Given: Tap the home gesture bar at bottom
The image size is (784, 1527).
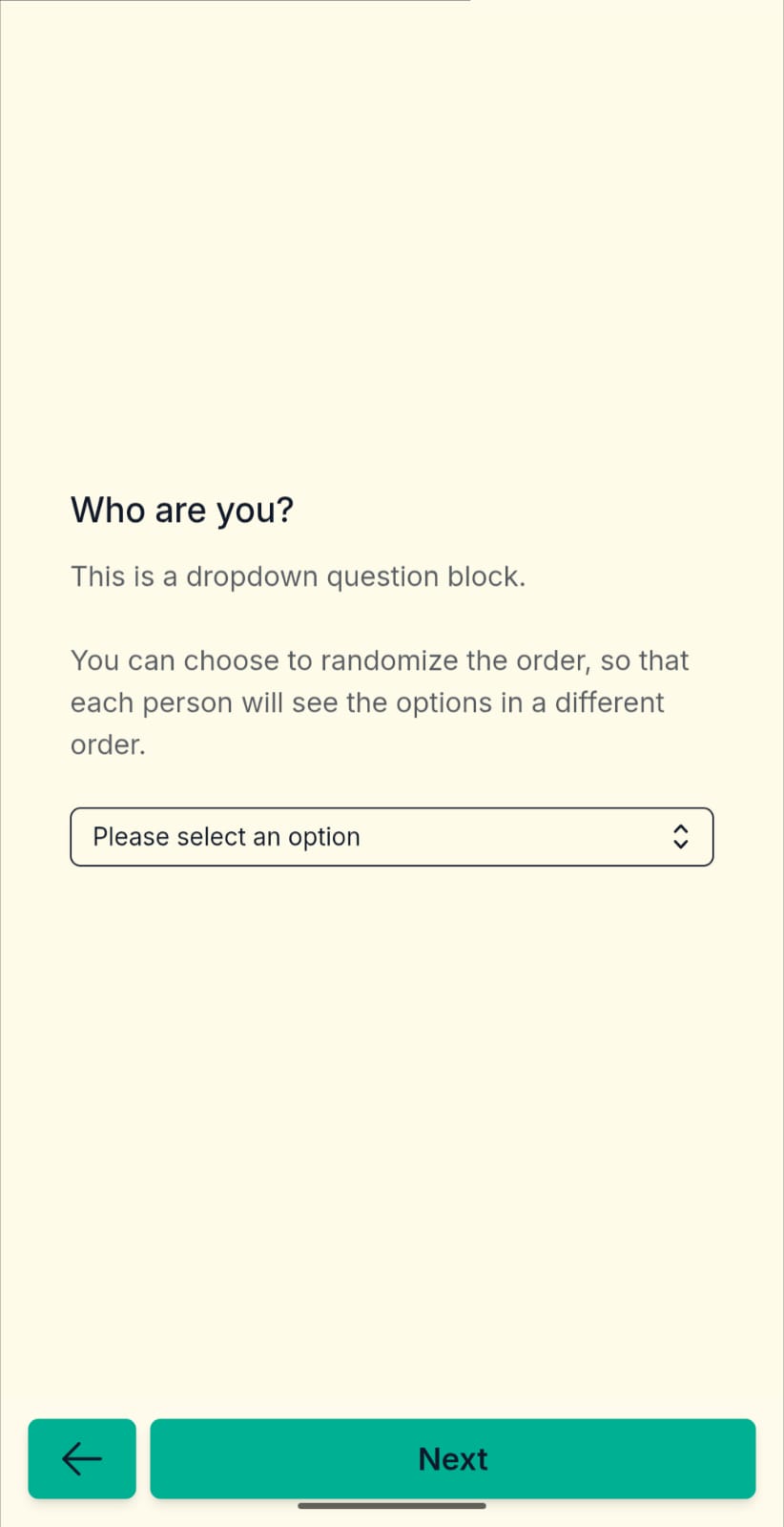Looking at the screenshot, I should 391,1506.
